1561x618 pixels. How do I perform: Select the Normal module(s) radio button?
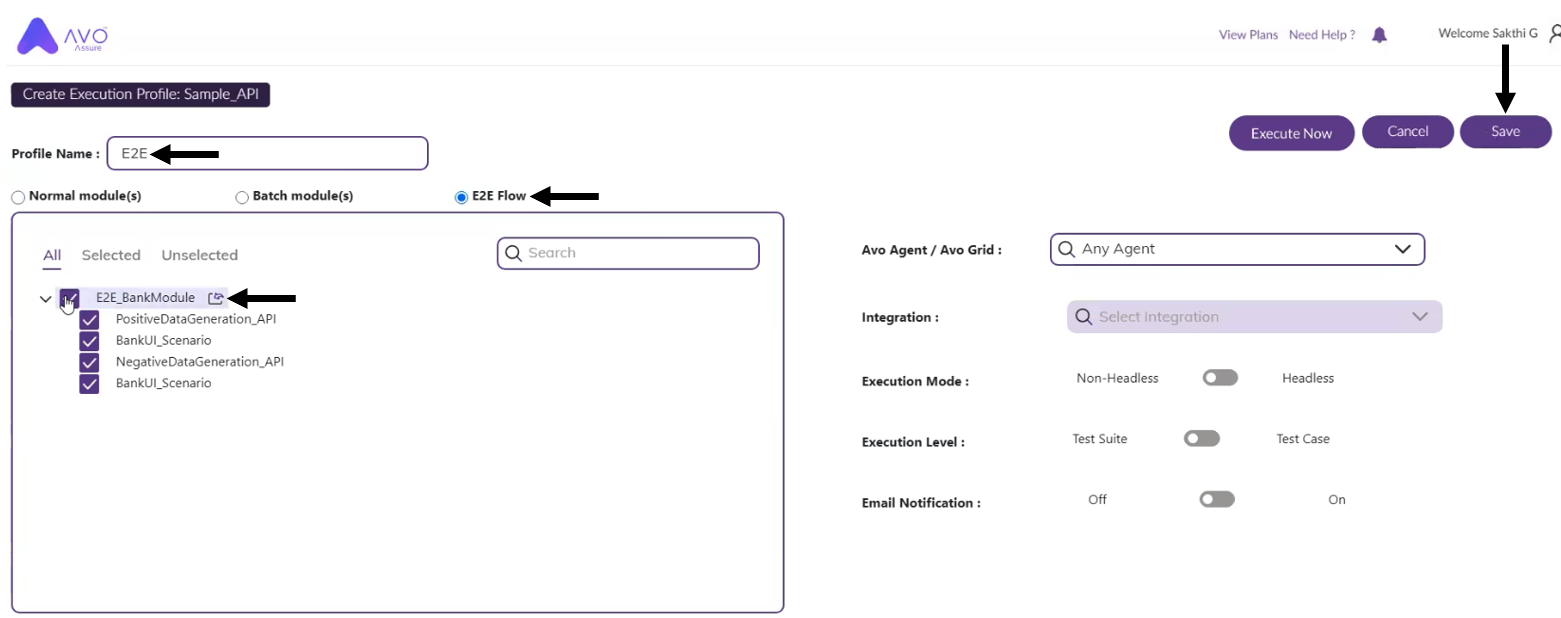coord(18,197)
